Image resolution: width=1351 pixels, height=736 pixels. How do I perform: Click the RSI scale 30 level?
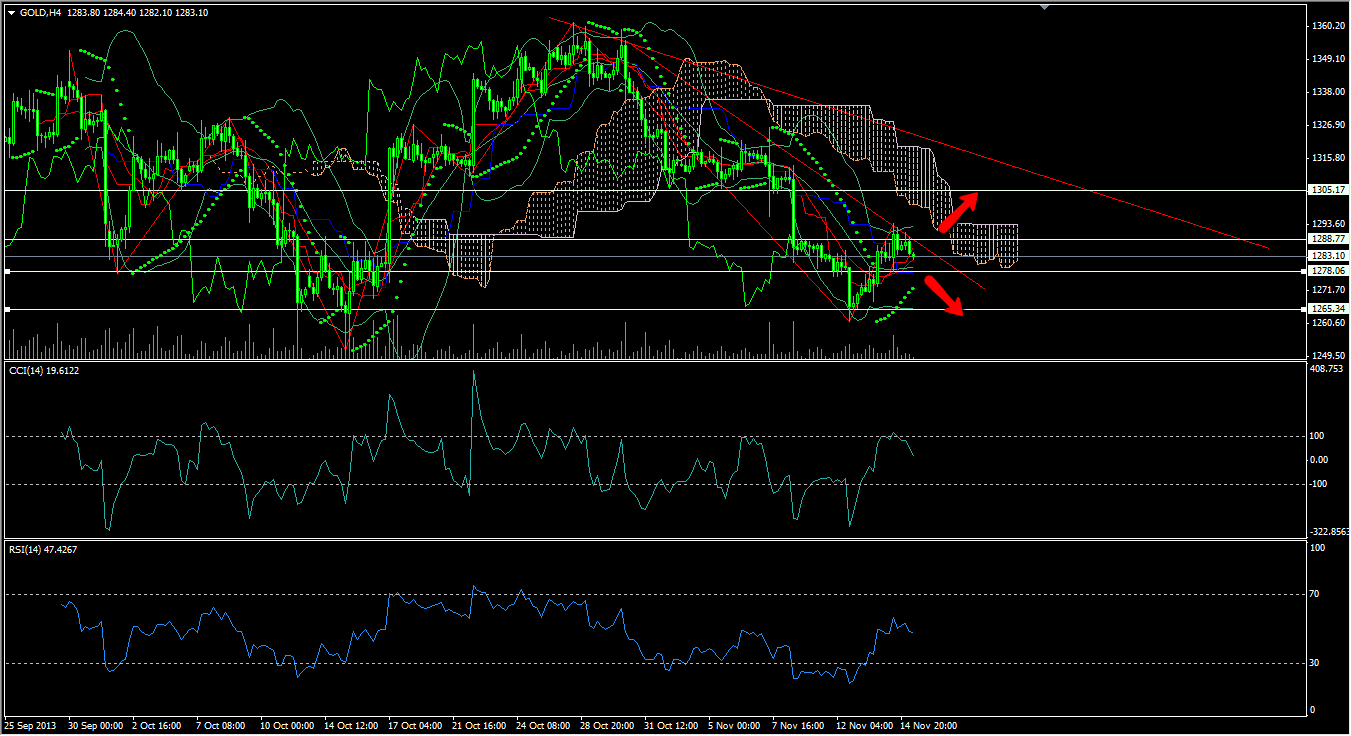1317,663
